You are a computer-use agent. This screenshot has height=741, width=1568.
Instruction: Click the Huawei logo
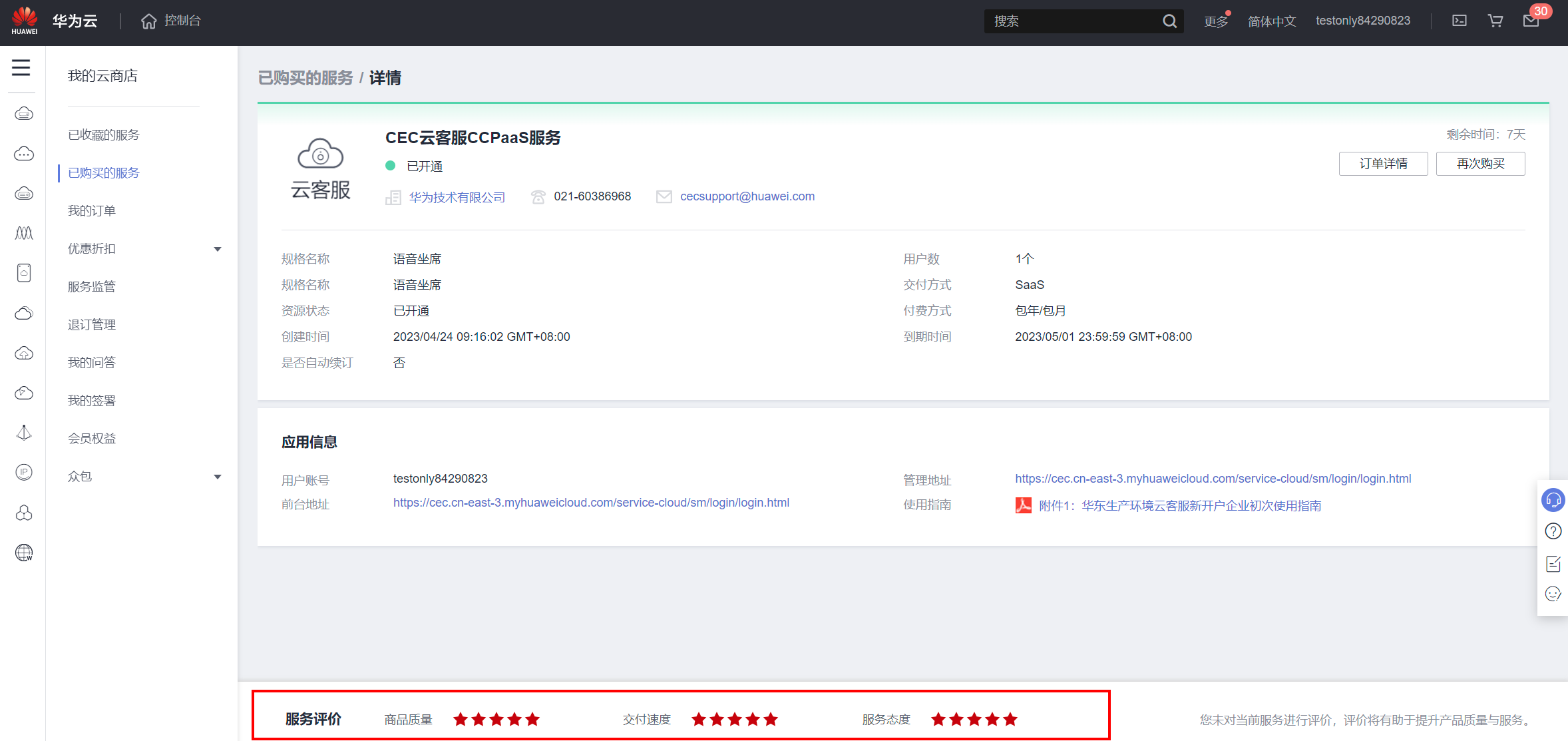click(25, 21)
